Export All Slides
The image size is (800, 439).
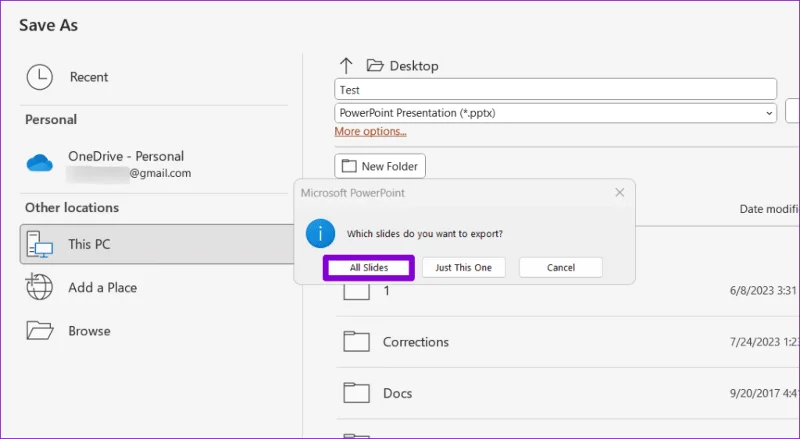point(369,267)
